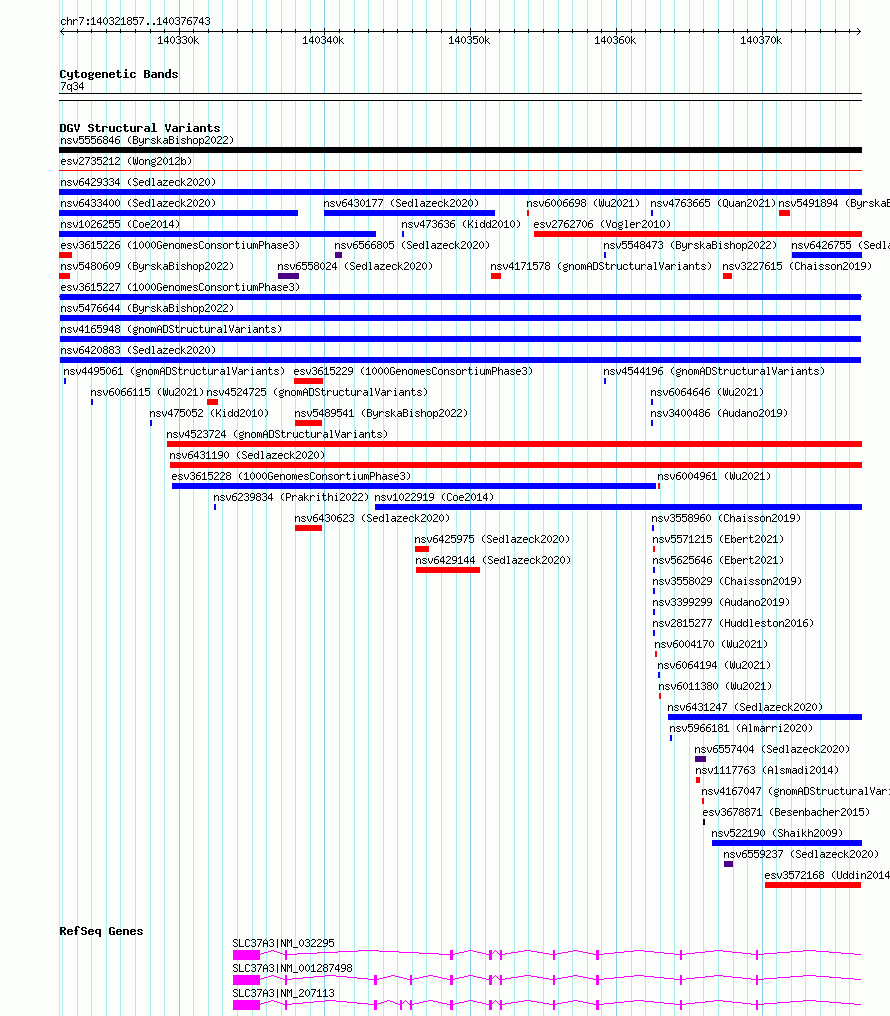Click nsv4544196 (gnomADStructuralVariants) label
The image size is (890, 1016).
(714, 371)
